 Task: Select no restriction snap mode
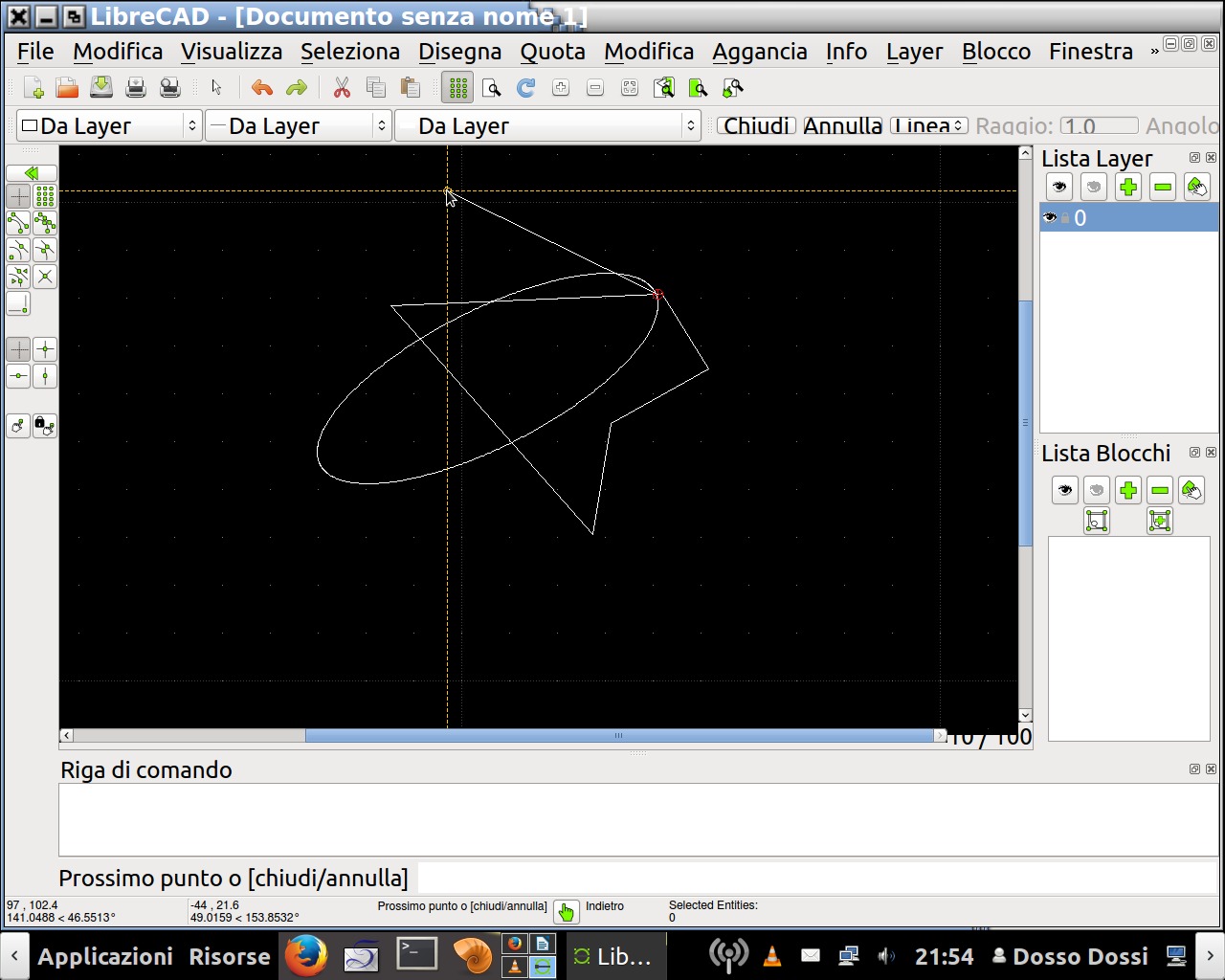[x=18, y=349]
